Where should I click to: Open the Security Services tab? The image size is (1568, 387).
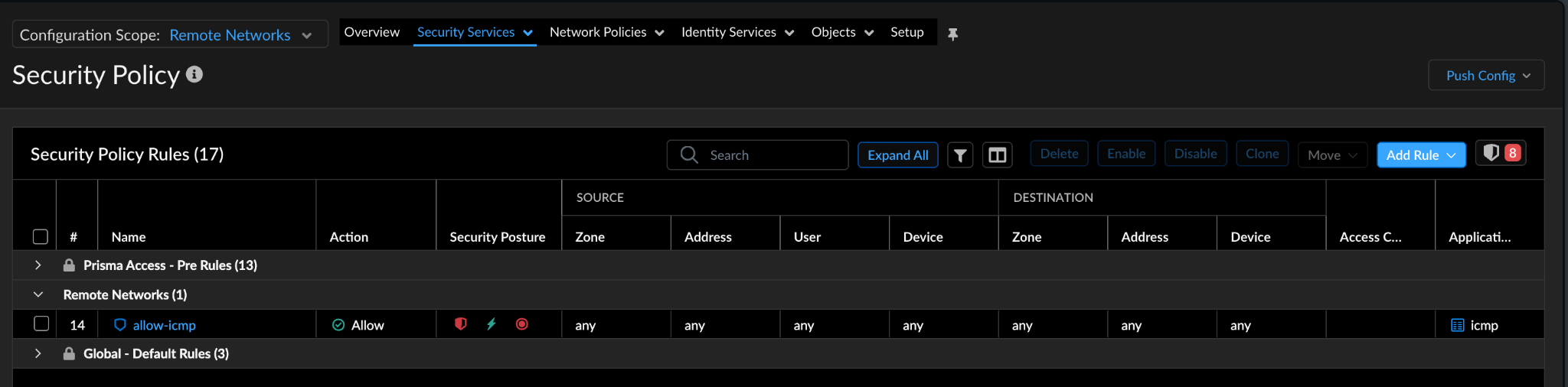coord(475,32)
